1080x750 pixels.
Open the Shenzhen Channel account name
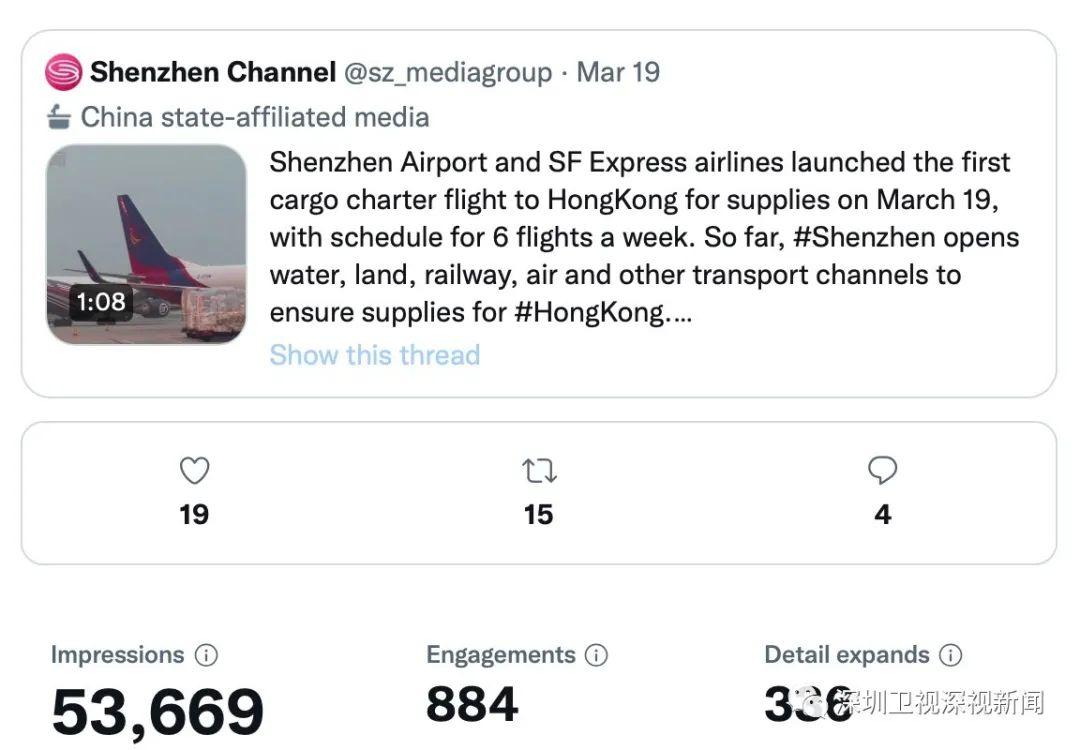[x=212, y=72]
